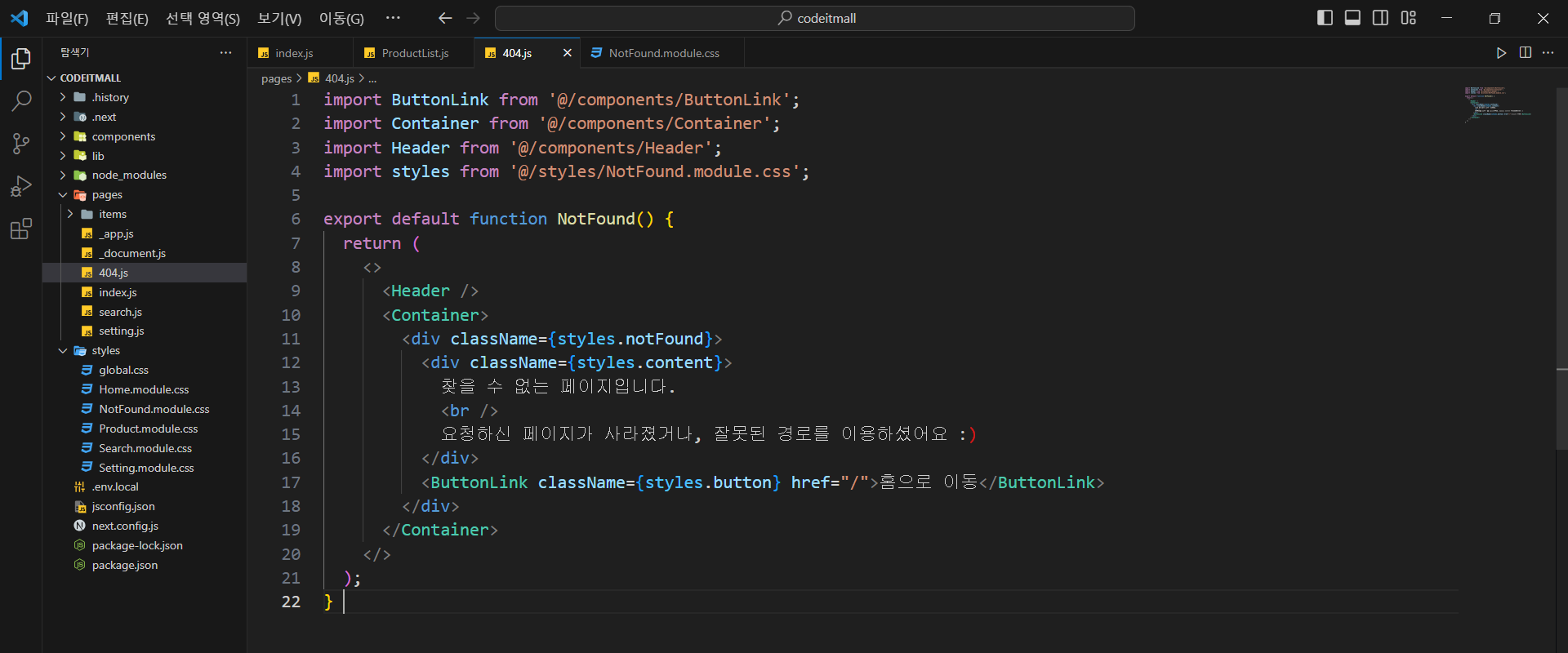Switch to the NotFound.module.css tab
This screenshot has width=1568, height=653.
[x=662, y=53]
